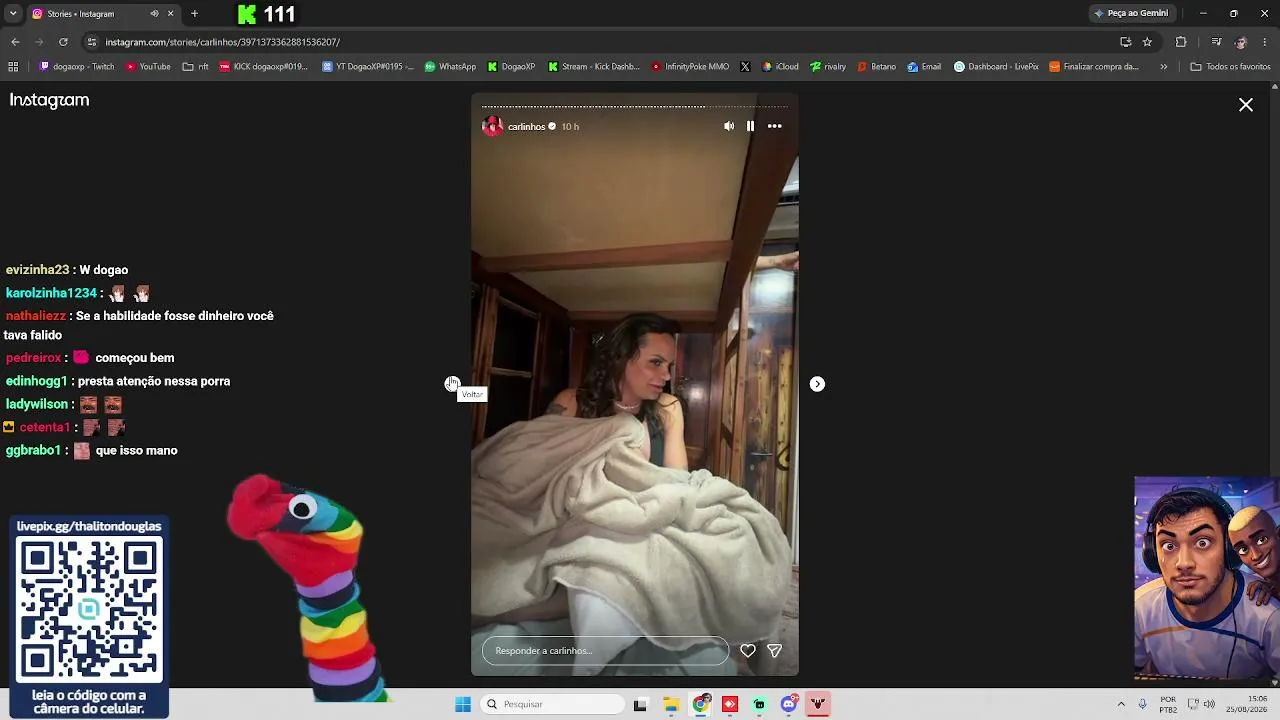
Task: Switch the POR PTB2 keyboard language
Action: click(1168, 704)
